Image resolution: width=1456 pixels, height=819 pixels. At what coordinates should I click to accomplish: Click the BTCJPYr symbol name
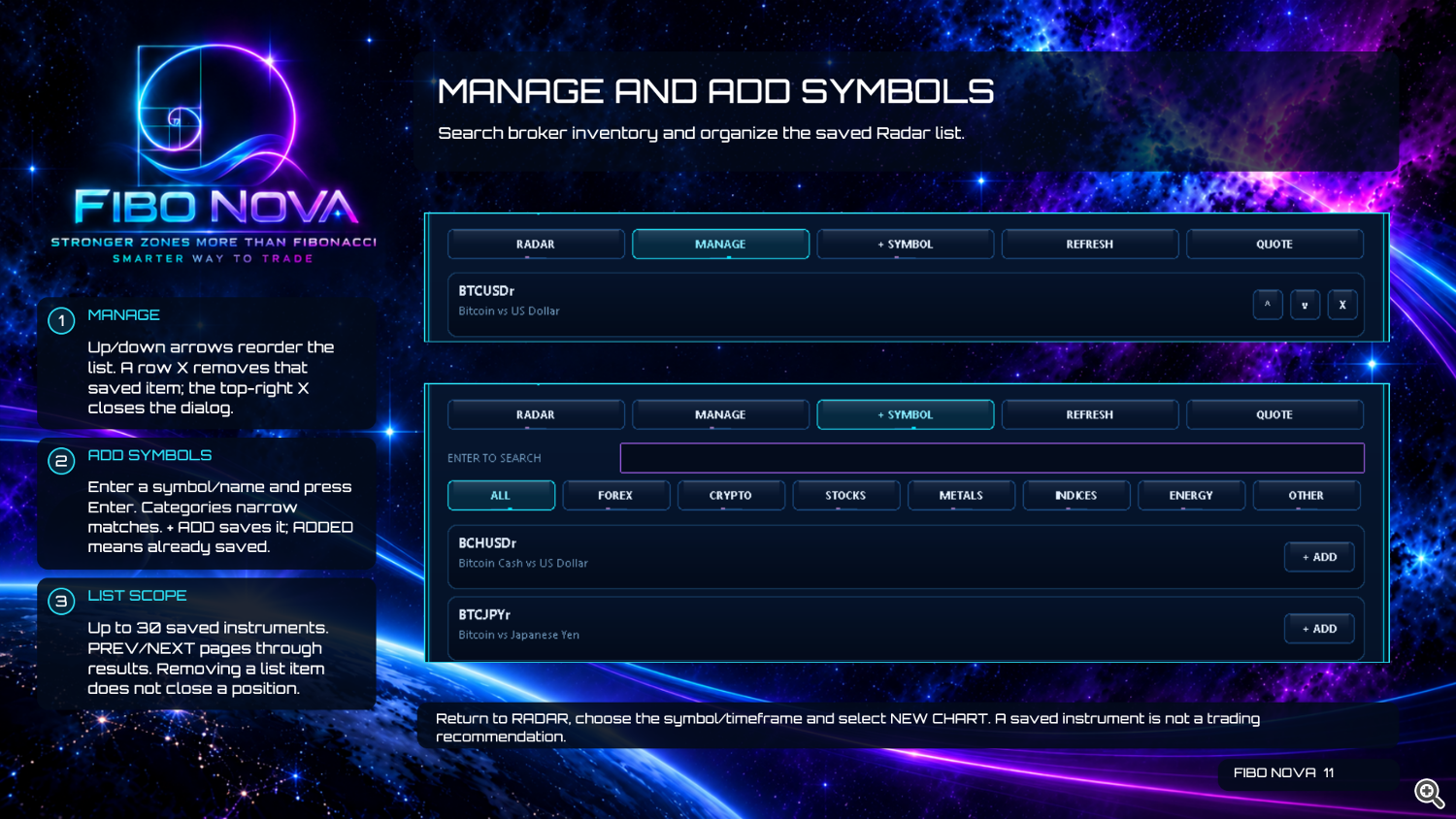pos(484,615)
